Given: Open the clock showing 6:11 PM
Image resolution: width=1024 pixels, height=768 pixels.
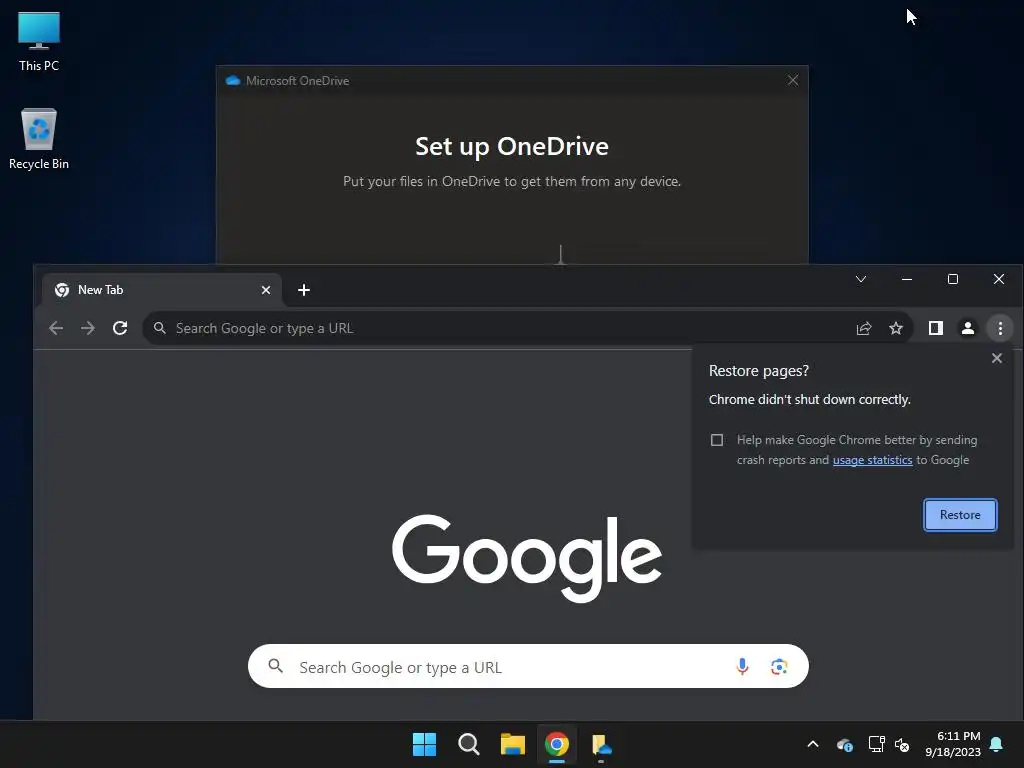Looking at the screenshot, I should pyautogui.click(x=953, y=744).
